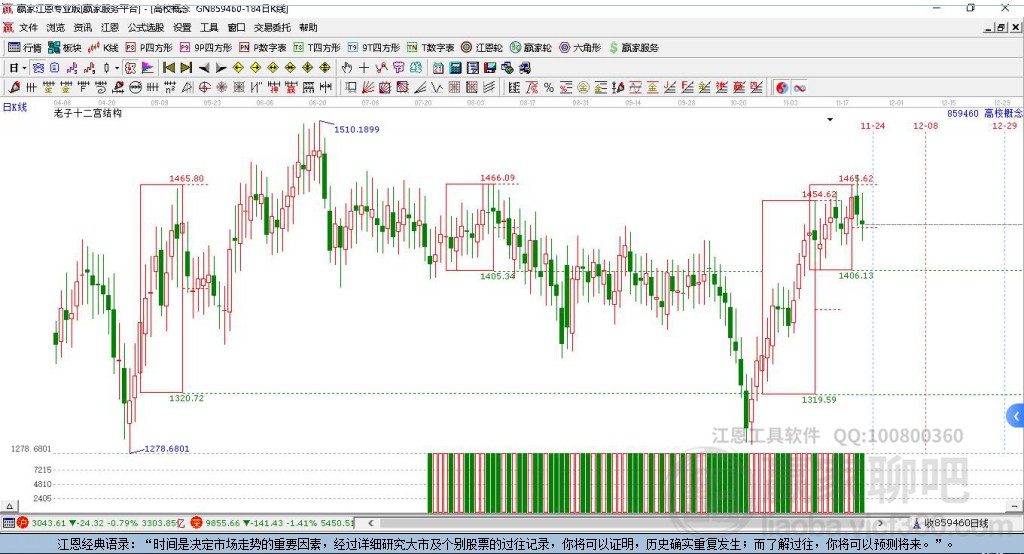Open the 公式选股 menu
1024x554 pixels.
click(146, 27)
